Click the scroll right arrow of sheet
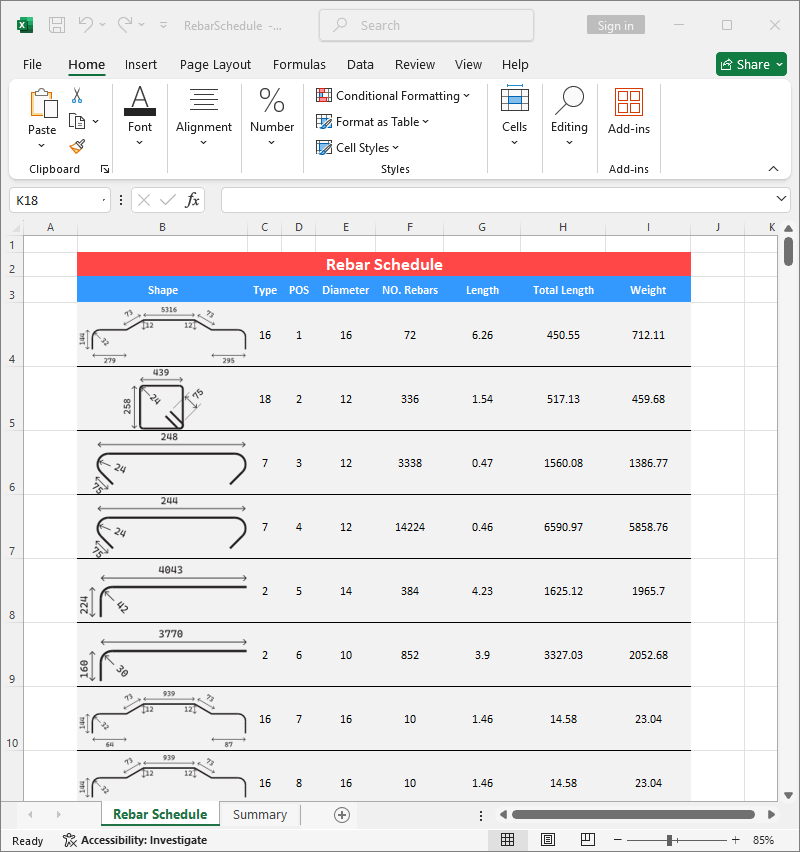The image size is (800, 852). point(771,815)
